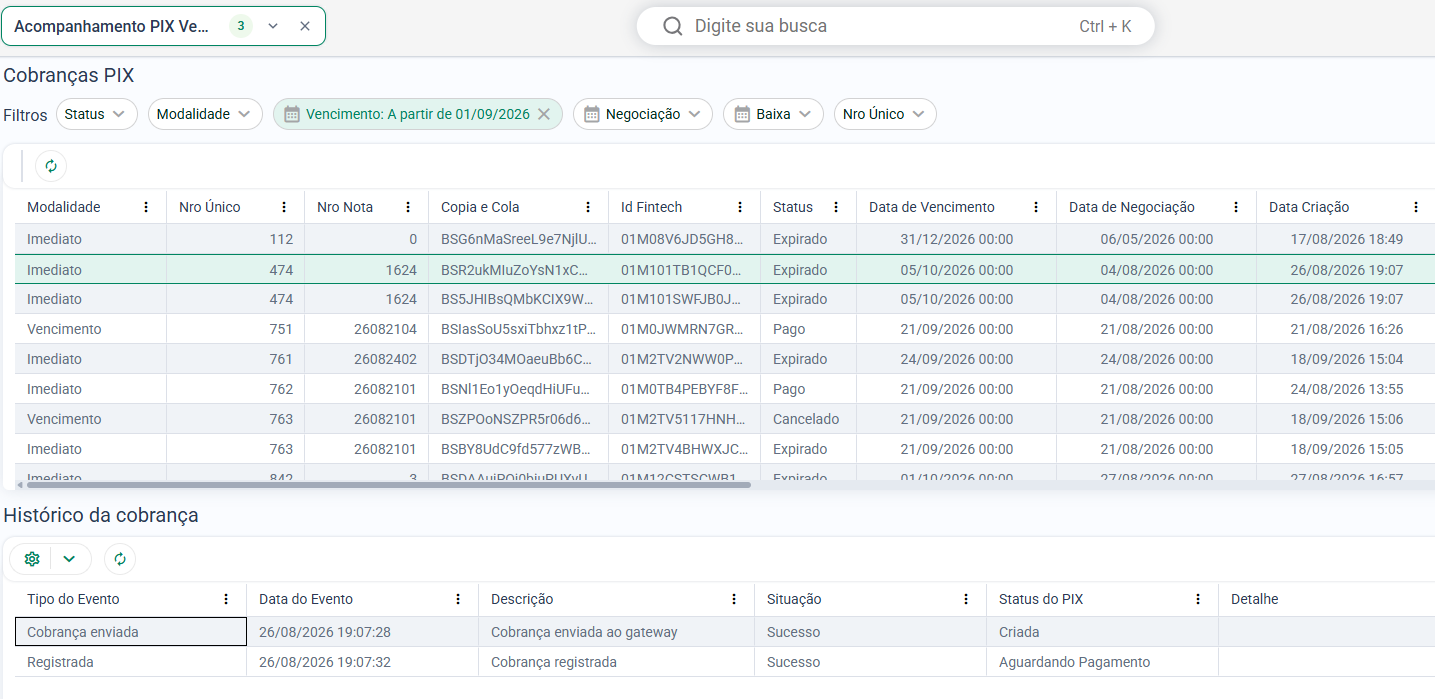The image size is (1435, 699).
Task: Open the Nro Único filter dropdown
Action: 885,114
